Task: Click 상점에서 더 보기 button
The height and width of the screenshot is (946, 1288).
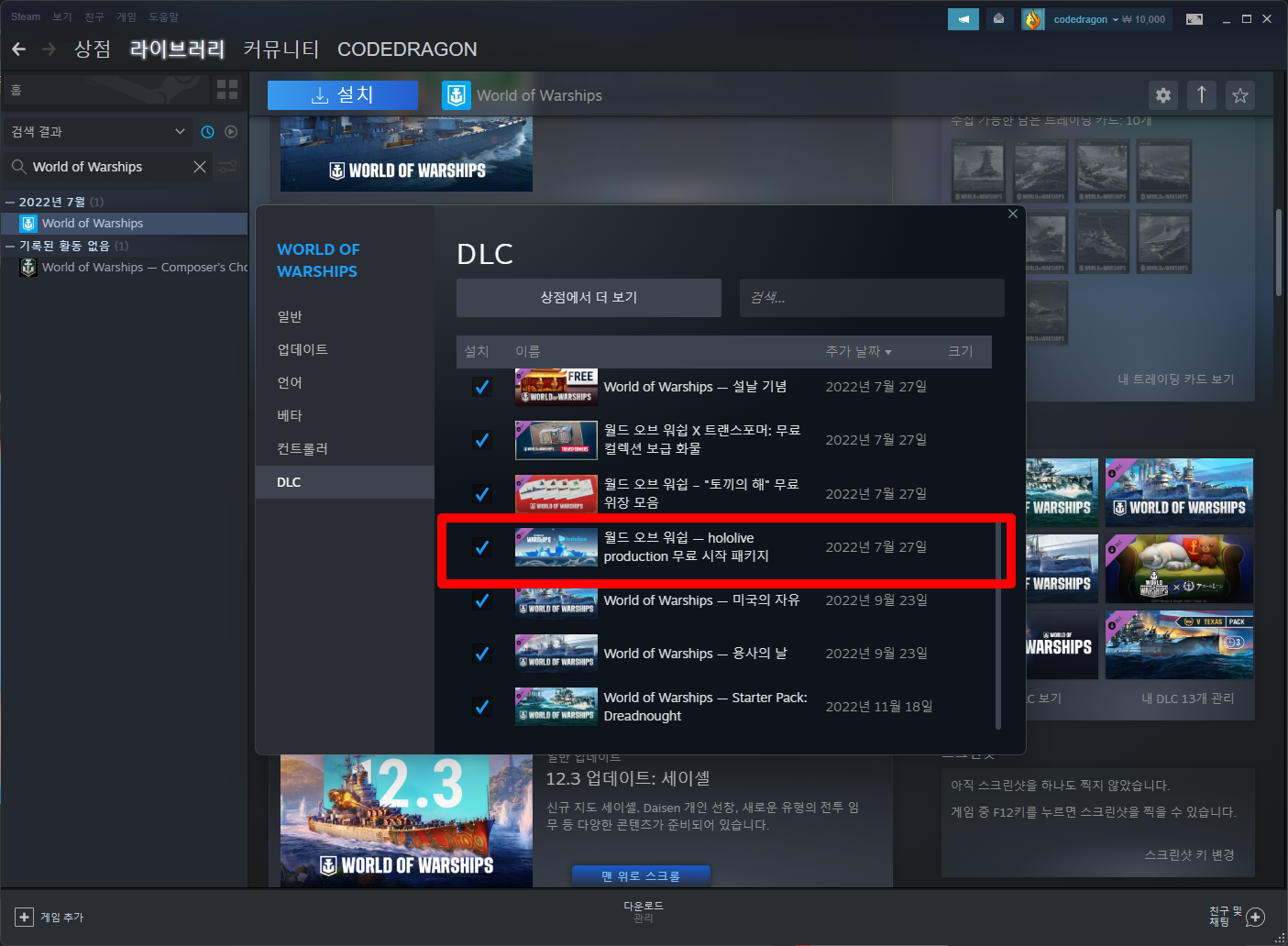Action: [589, 298]
